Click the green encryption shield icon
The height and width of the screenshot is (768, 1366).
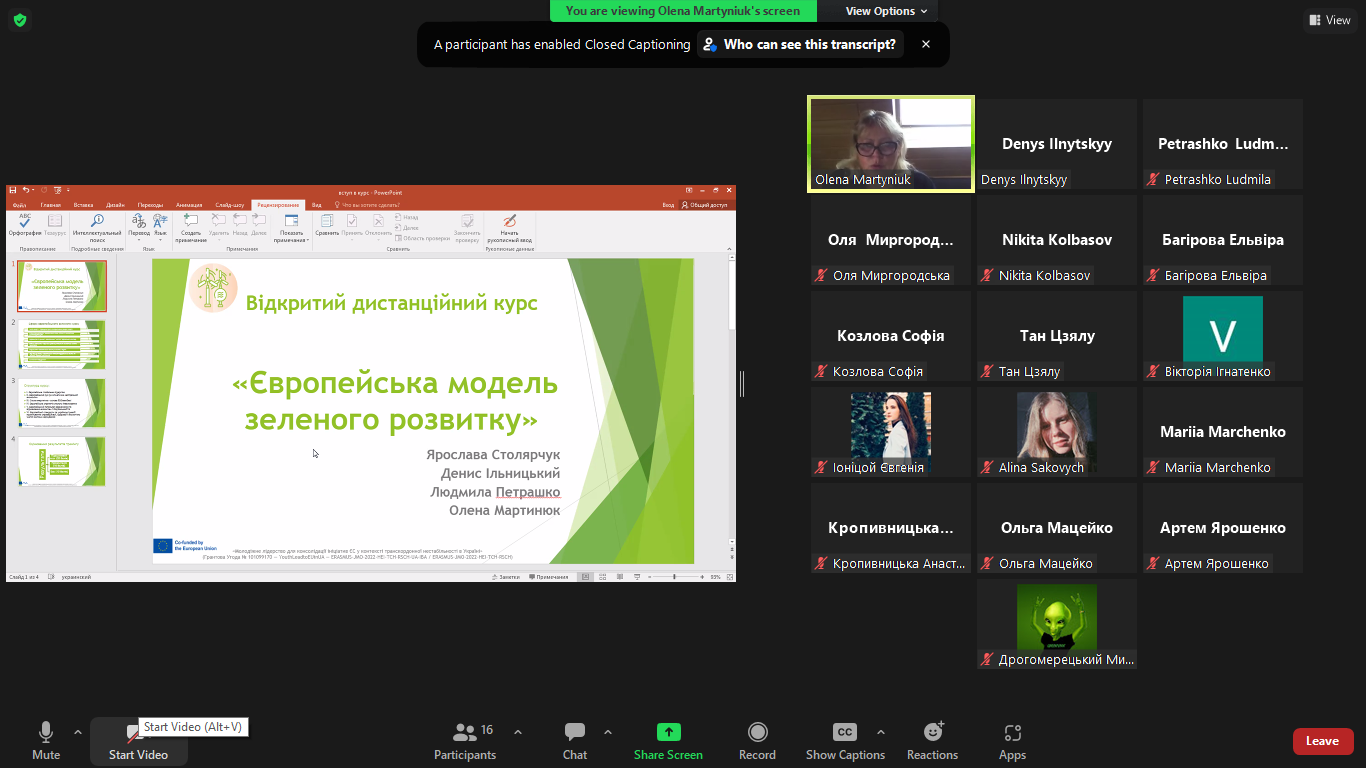click(20, 20)
